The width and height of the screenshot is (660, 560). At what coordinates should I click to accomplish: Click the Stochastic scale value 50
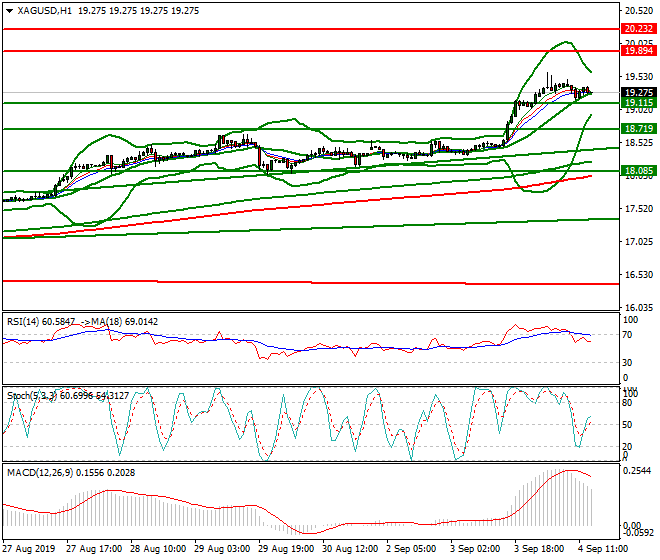point(627,424)
